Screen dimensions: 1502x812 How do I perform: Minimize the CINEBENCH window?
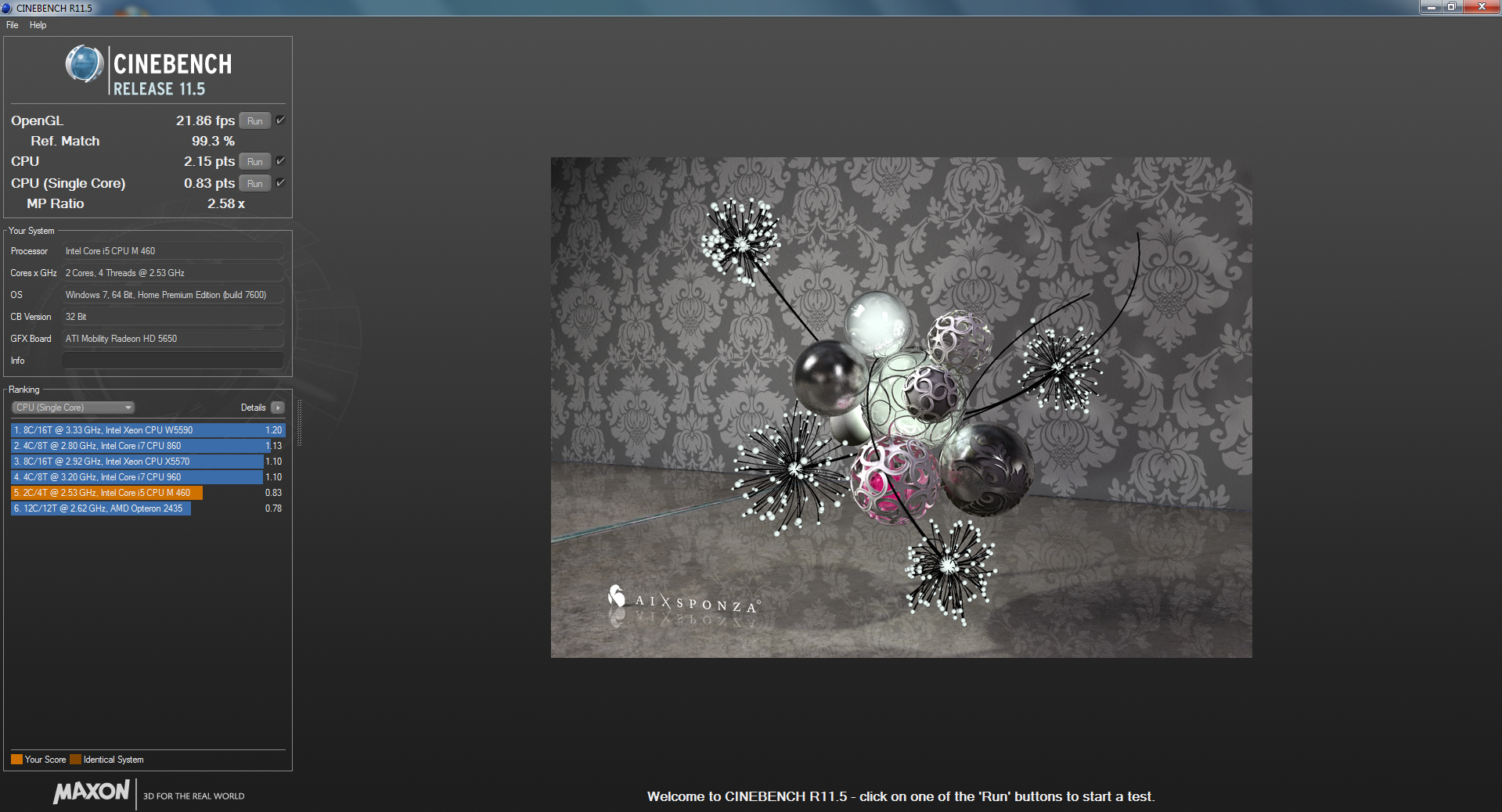coord(1430,7)
